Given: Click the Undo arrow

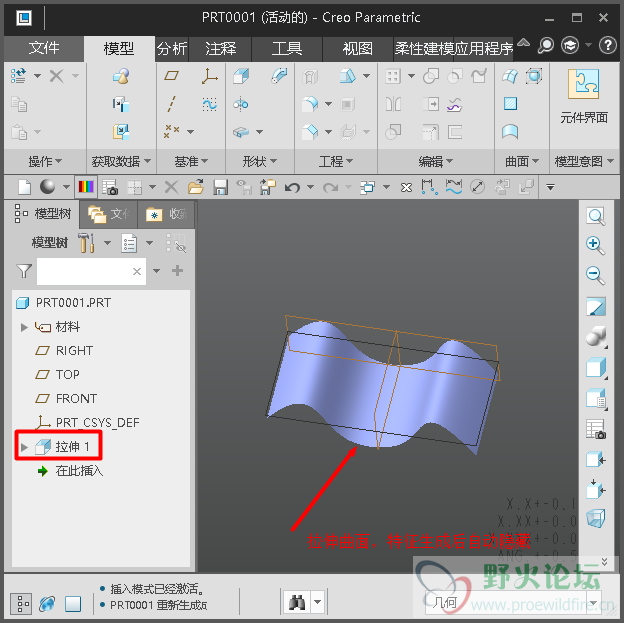Looking at the screenshot, I should point(292,187).
